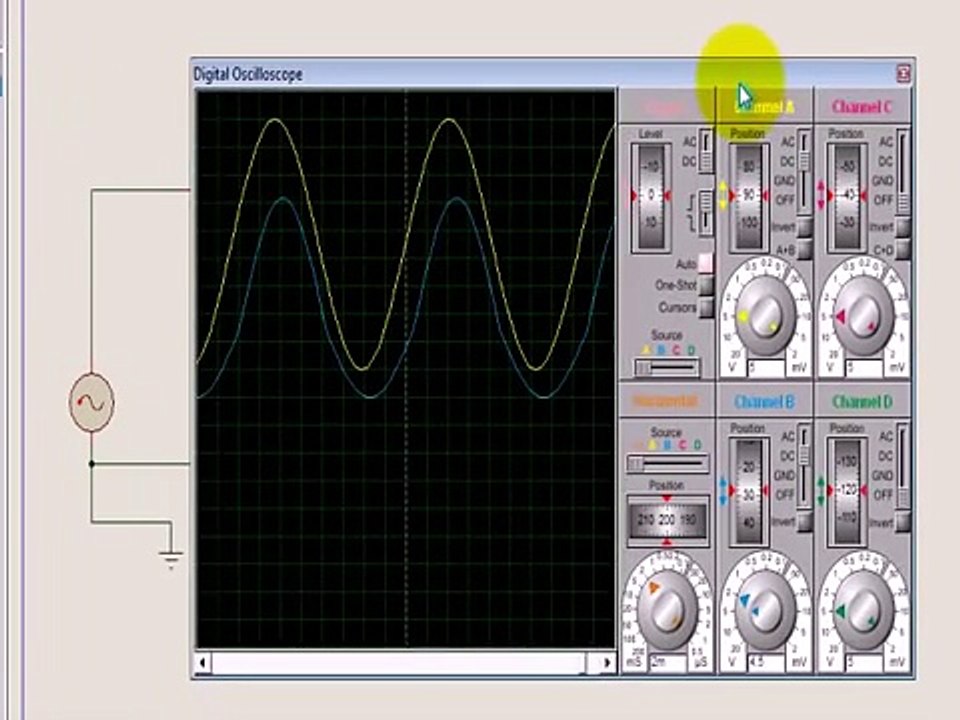Image resolution: width=960 pixels, height=720 pixels.
Task: Toggle the C+D sum button
Action: coord(902,249)
